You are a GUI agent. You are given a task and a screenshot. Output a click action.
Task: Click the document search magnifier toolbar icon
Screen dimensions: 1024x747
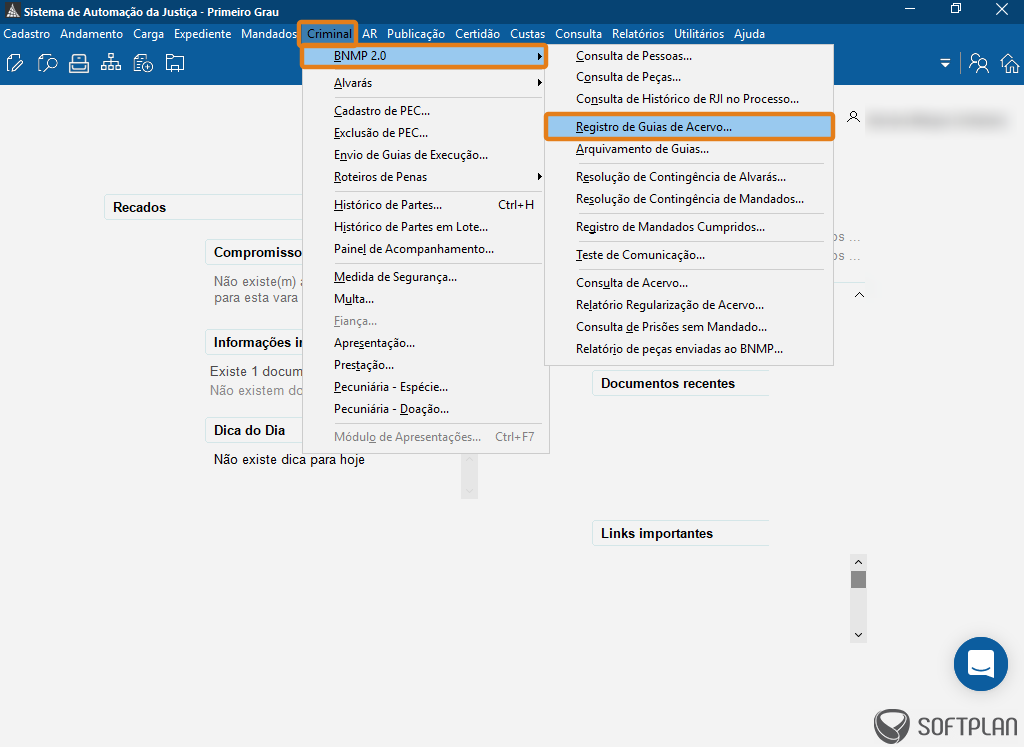[47, 63]
